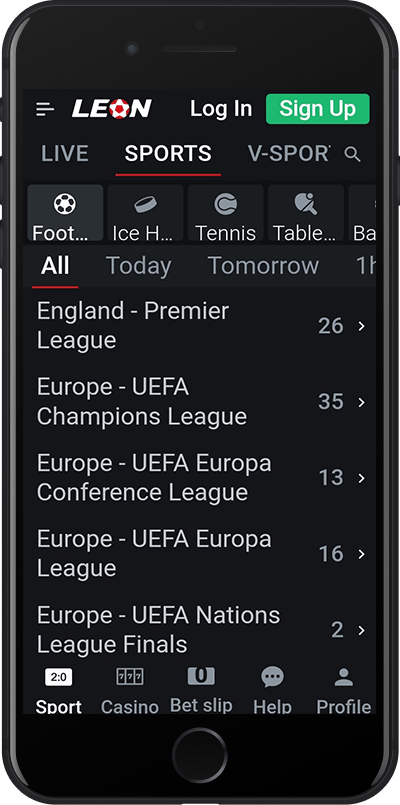Switch to the V-SPORT tab

coord(289,154)
